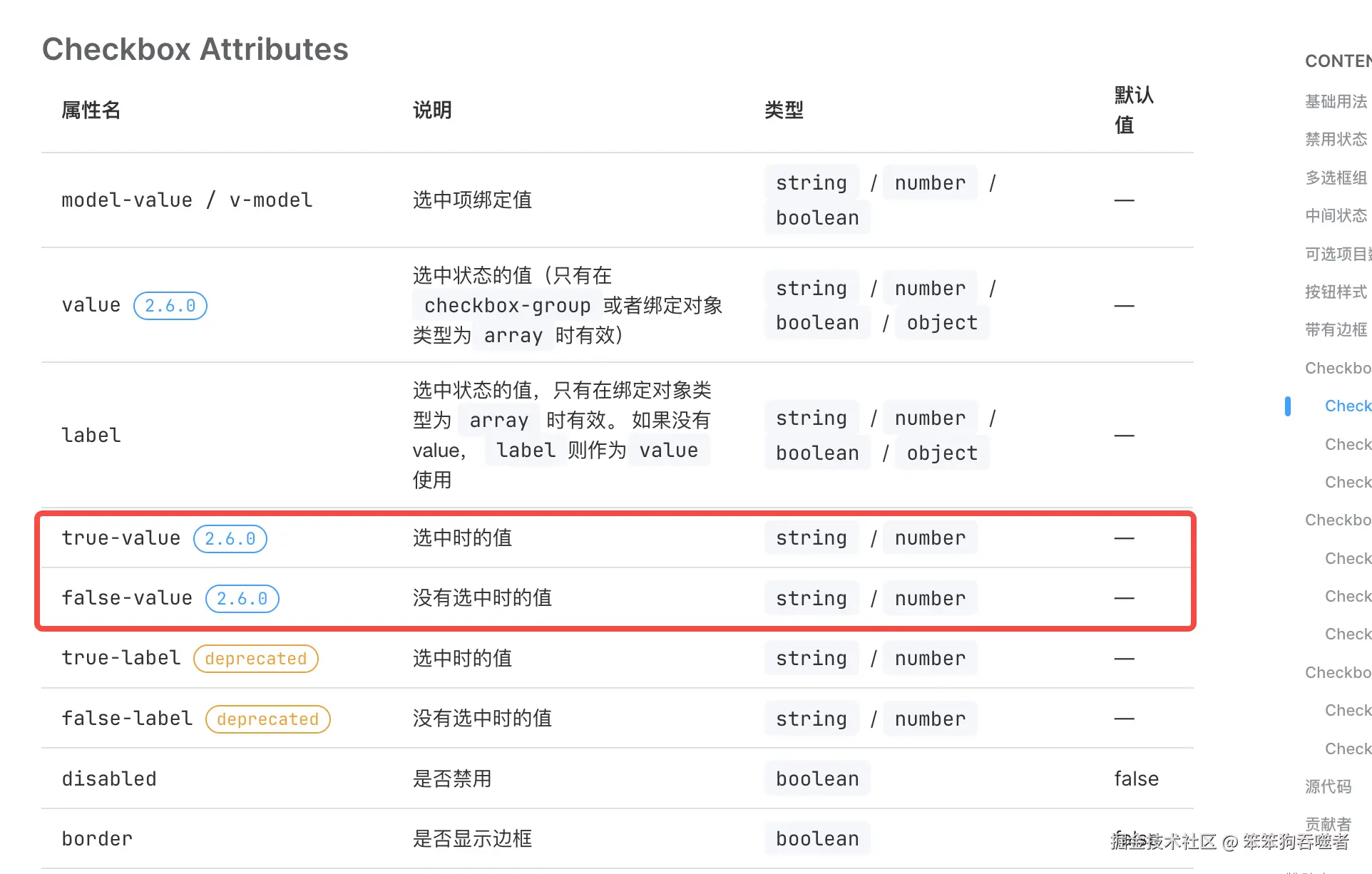Screen dimensions: 1372x874
Task: Select the 中间状态 contents entry
Action: 1335,215
